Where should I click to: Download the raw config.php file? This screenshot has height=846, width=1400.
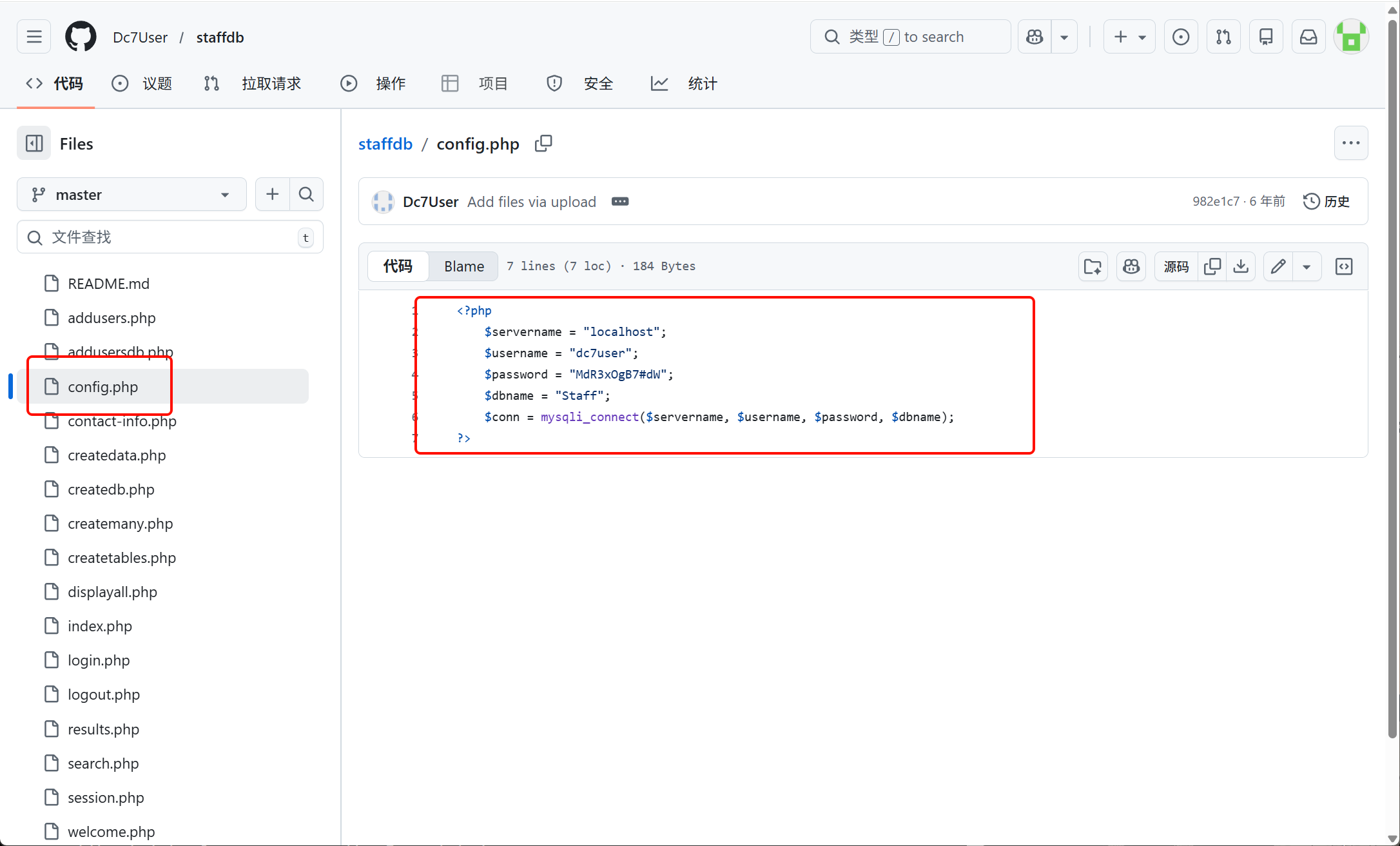pyautogui.click(x=1241, y=266)
